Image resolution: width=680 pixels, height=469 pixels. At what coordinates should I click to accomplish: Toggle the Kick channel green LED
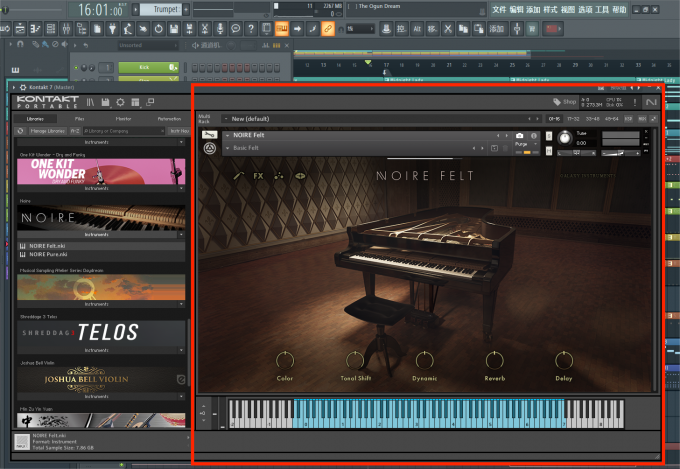(x=76, y=68)
